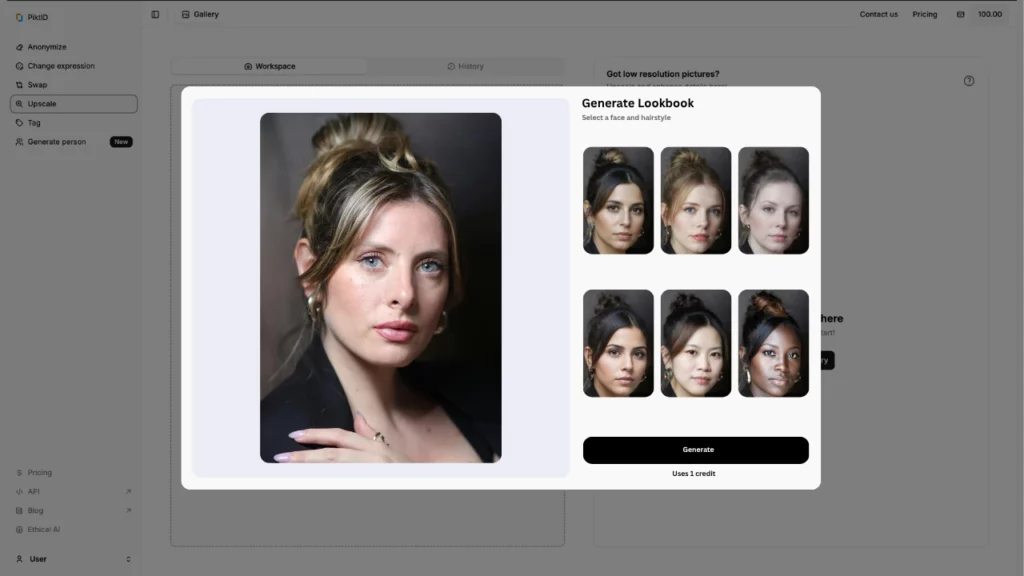Click the help question mark icon
1024x576 pixels.
[x=968, y=81]
